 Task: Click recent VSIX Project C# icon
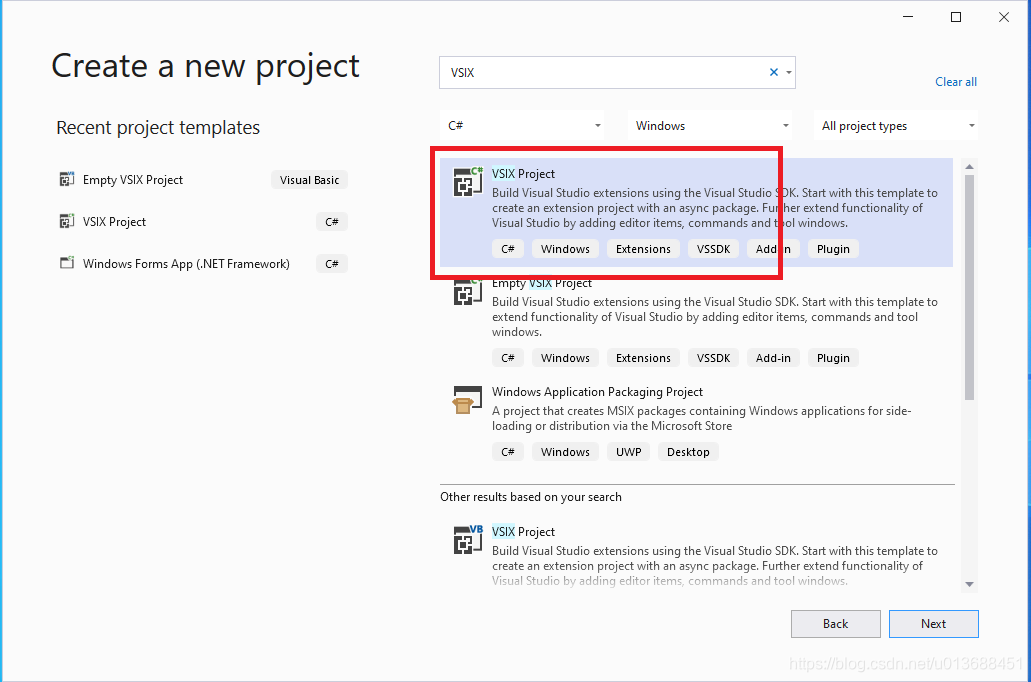67,222
